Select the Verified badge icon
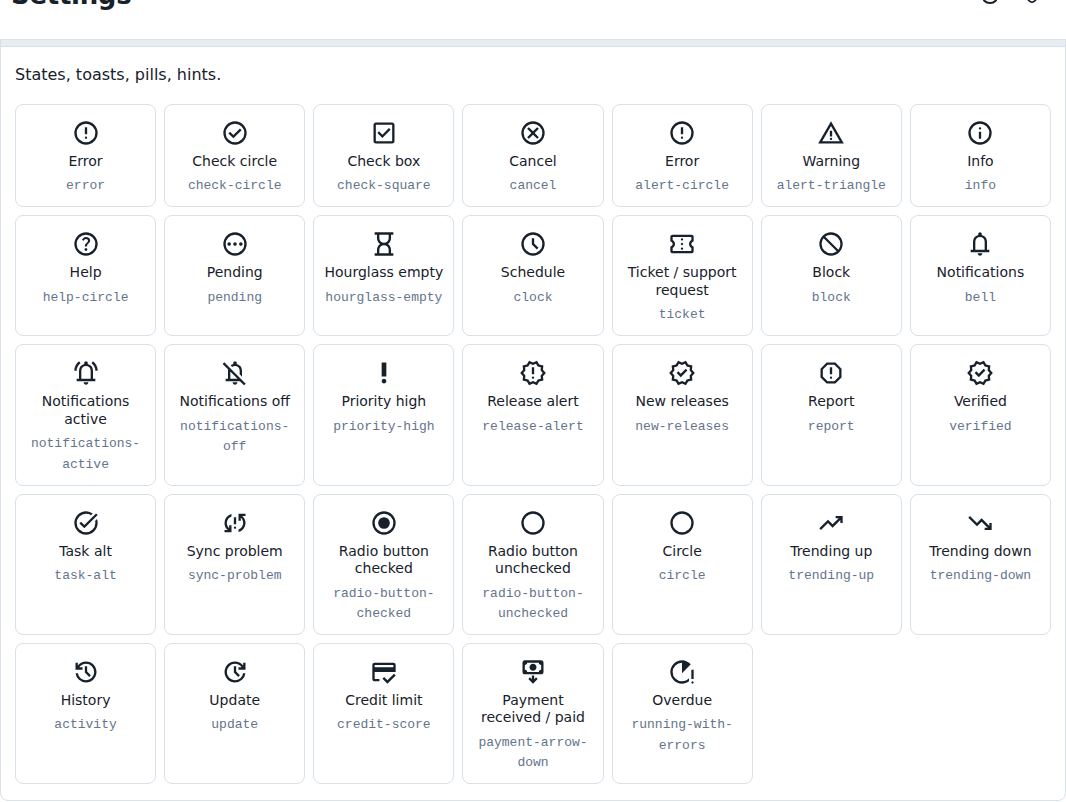 tap(980, 373)
